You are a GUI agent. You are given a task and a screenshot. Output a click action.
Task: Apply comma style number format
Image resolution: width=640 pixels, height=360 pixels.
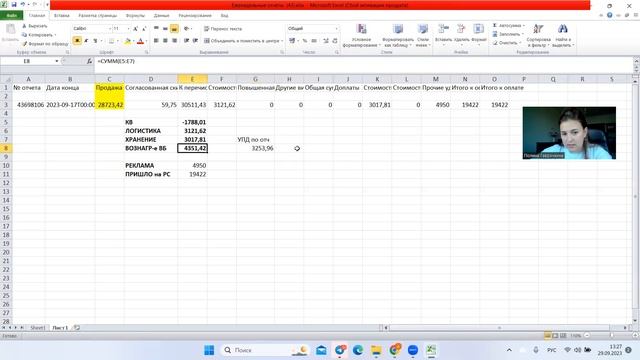click(314, 41)
